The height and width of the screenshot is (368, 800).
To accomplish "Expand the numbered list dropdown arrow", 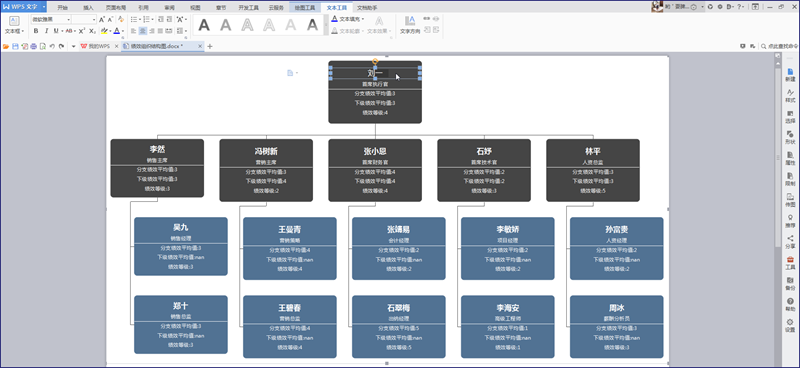I will [x=153, y=19].
